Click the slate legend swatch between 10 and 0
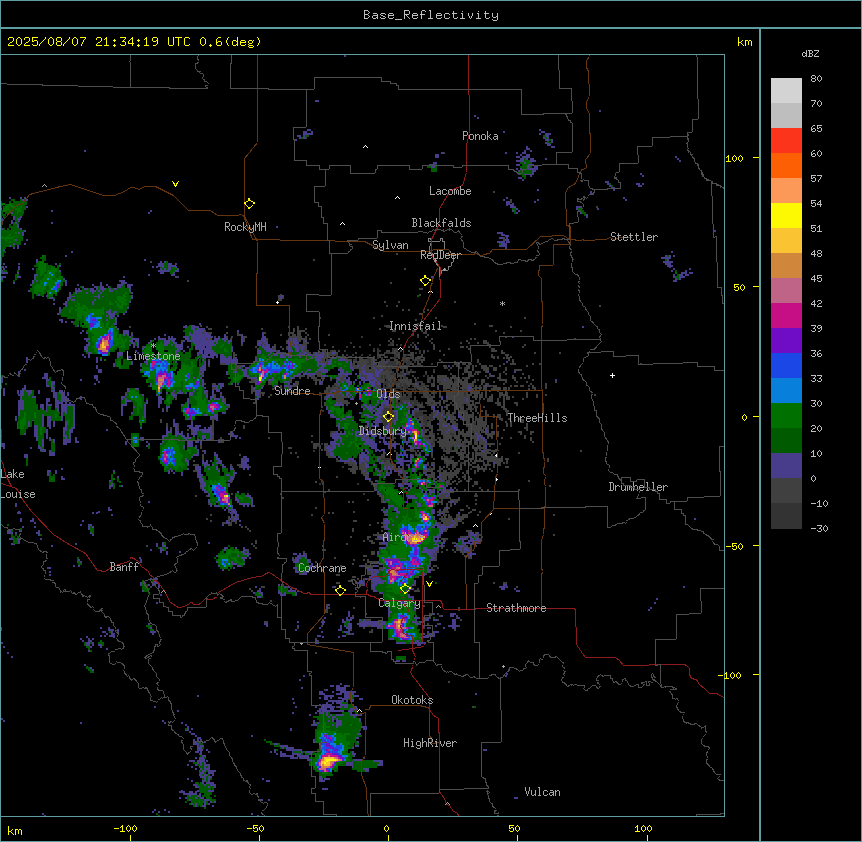The height and width of the screenshot is (842, 862). (x=786, y=466)
